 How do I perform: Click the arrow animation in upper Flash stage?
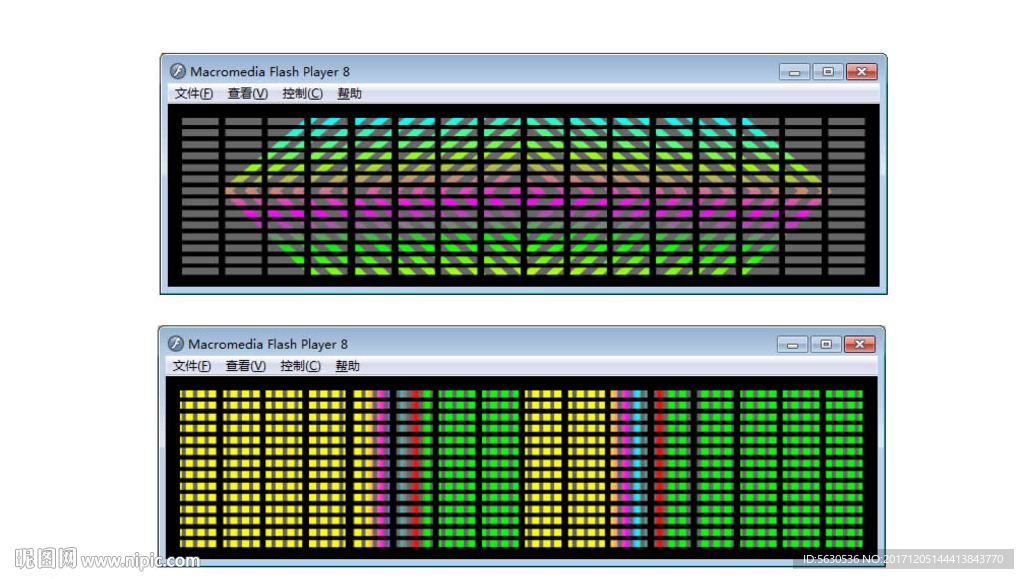click(x=524, y=195)
